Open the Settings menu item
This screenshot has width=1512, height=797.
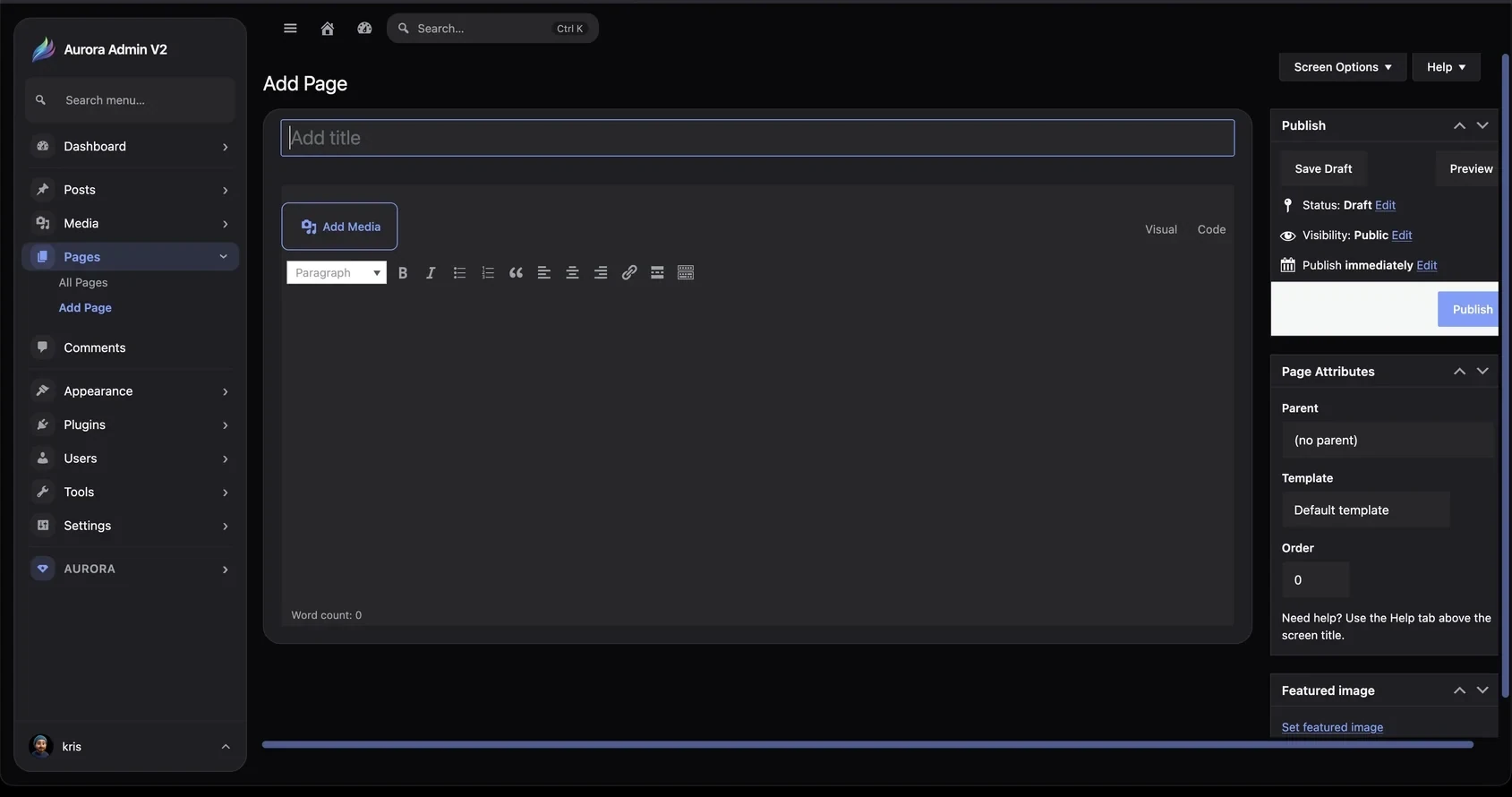[x=131, y=526]
